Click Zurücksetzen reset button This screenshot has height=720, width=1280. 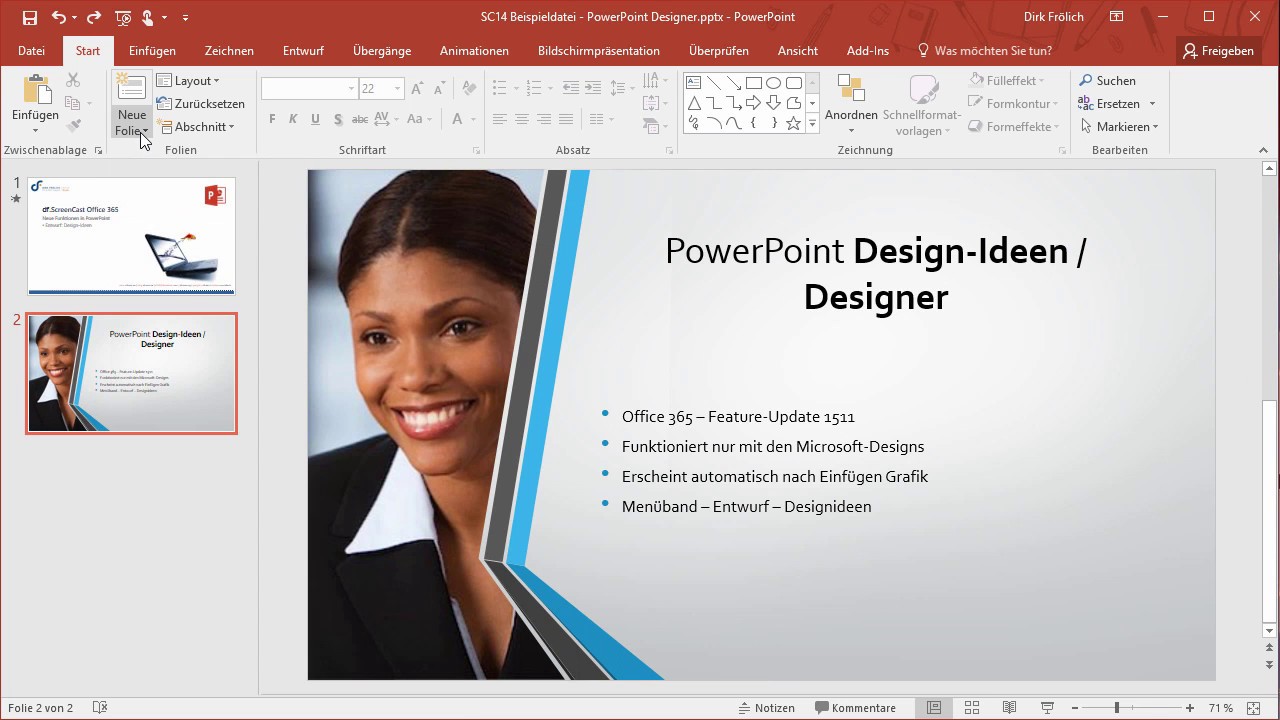(200, 104)
